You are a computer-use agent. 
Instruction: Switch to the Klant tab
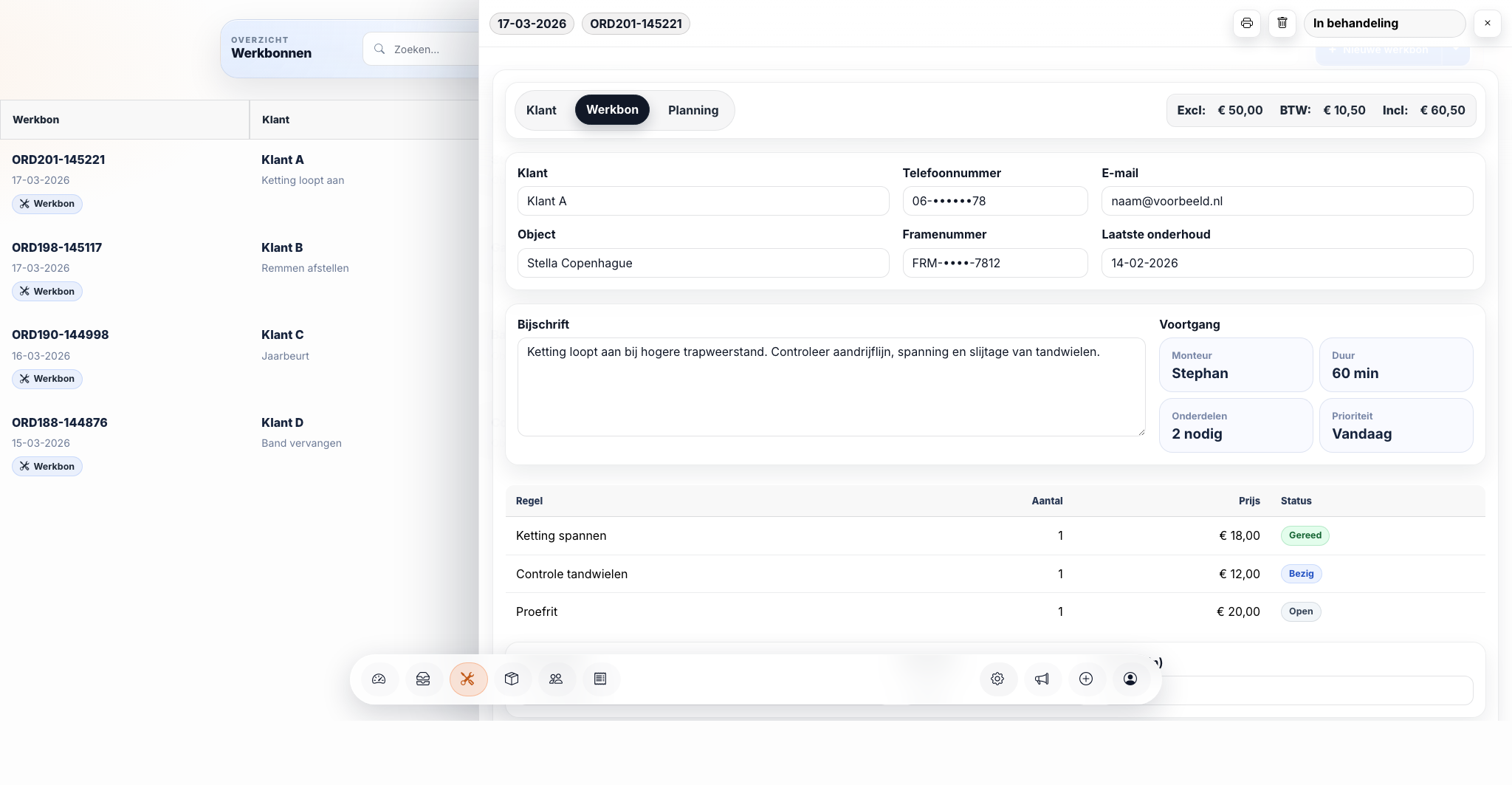(541, 110)
